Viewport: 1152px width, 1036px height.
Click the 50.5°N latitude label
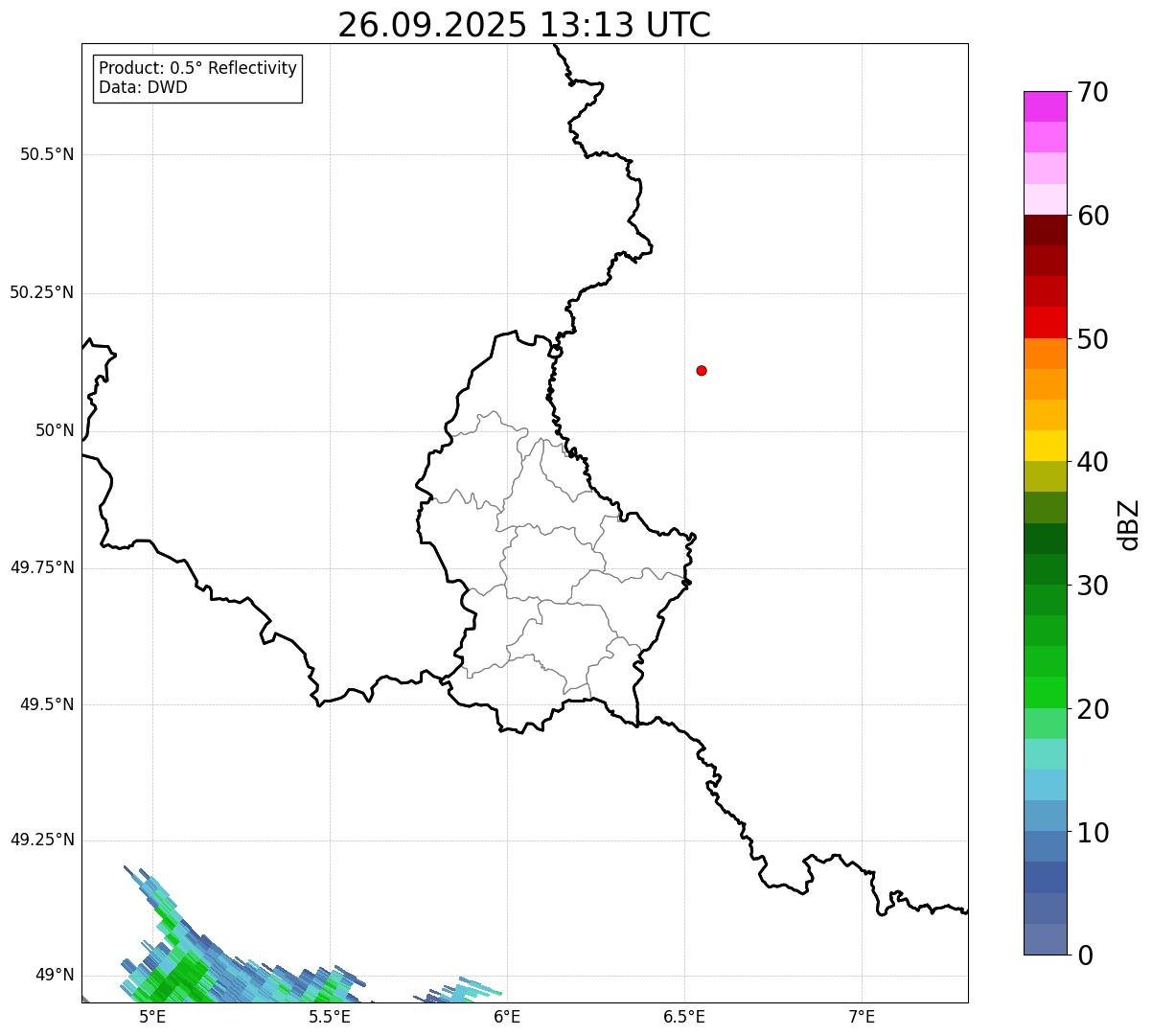[47, 154]
